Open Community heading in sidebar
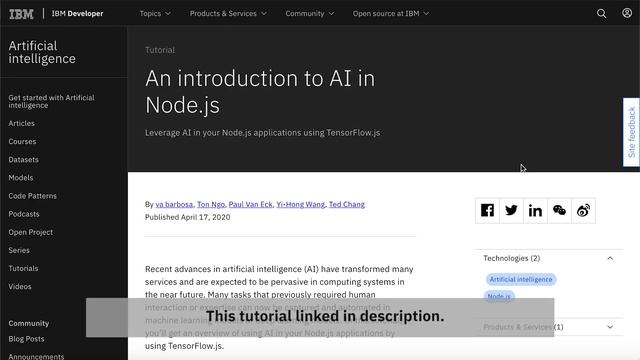This screenshot has height=360, width=640. click(x=29, y=323)
